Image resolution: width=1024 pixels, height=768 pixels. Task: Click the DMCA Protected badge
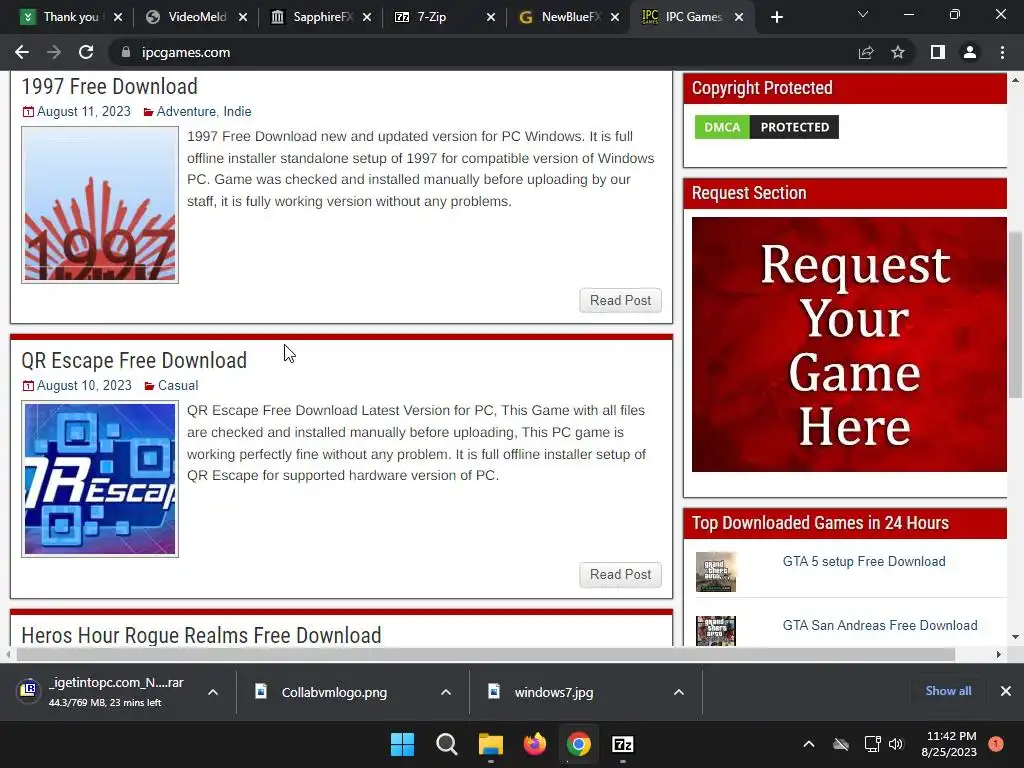coord(767,127)
